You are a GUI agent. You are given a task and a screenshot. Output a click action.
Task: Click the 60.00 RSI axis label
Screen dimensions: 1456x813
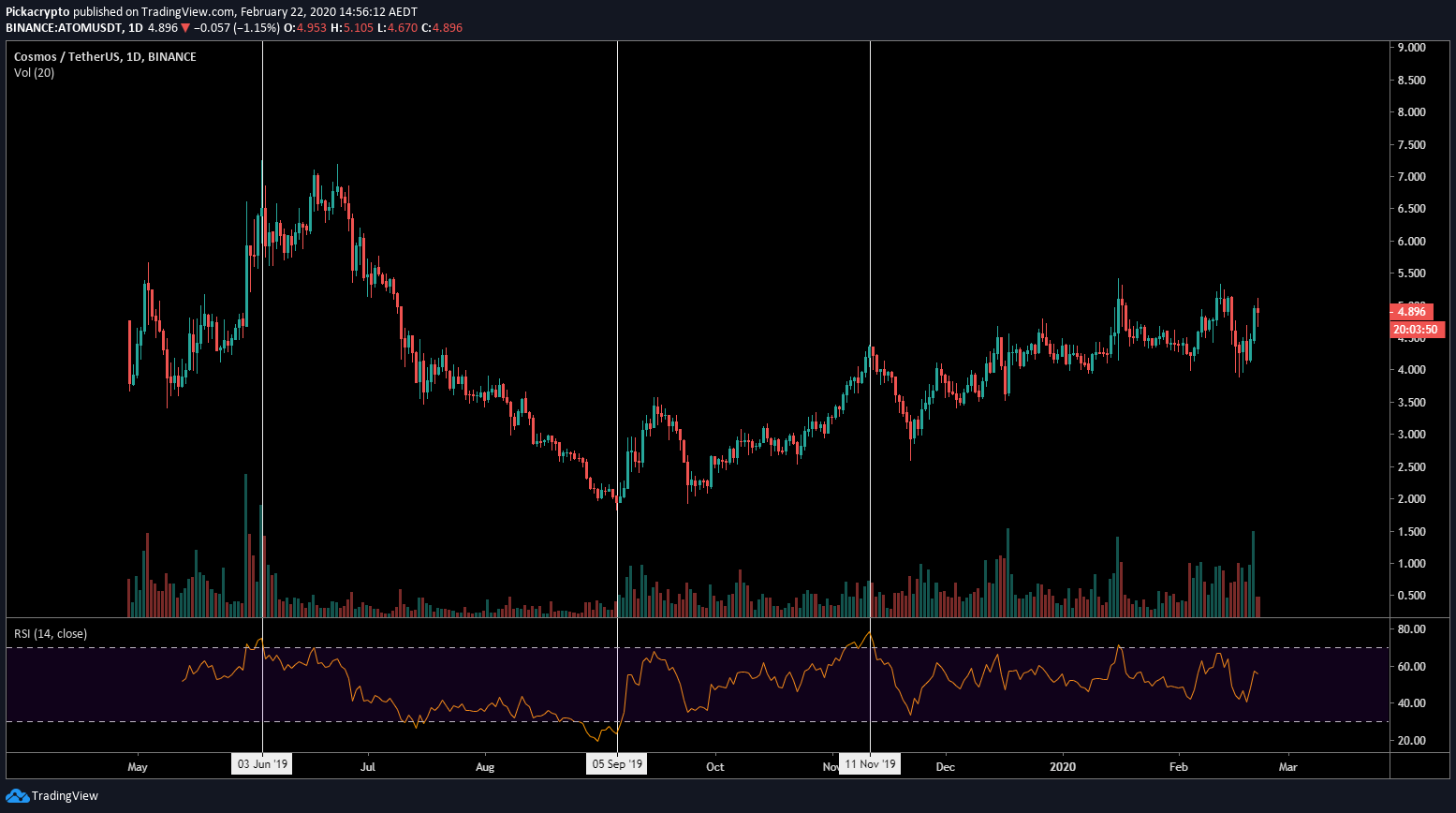1411,667
